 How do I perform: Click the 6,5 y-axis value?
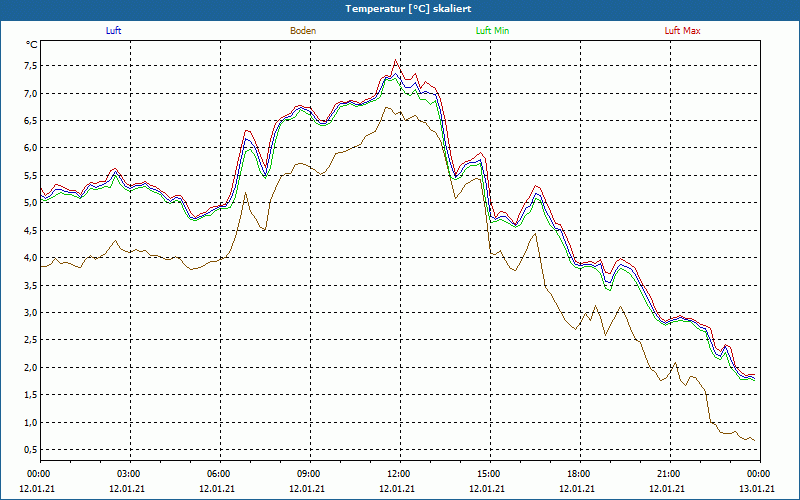point(31,121)
